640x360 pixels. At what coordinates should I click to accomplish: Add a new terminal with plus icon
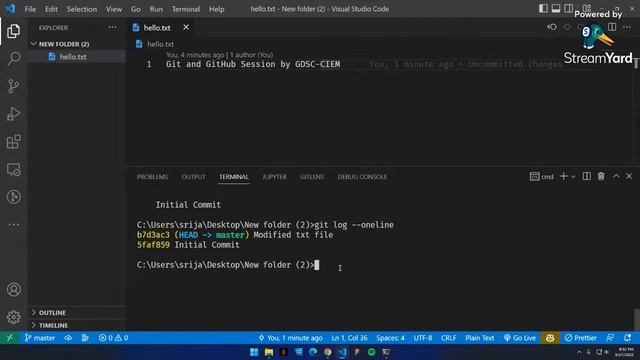coord(564,176)
